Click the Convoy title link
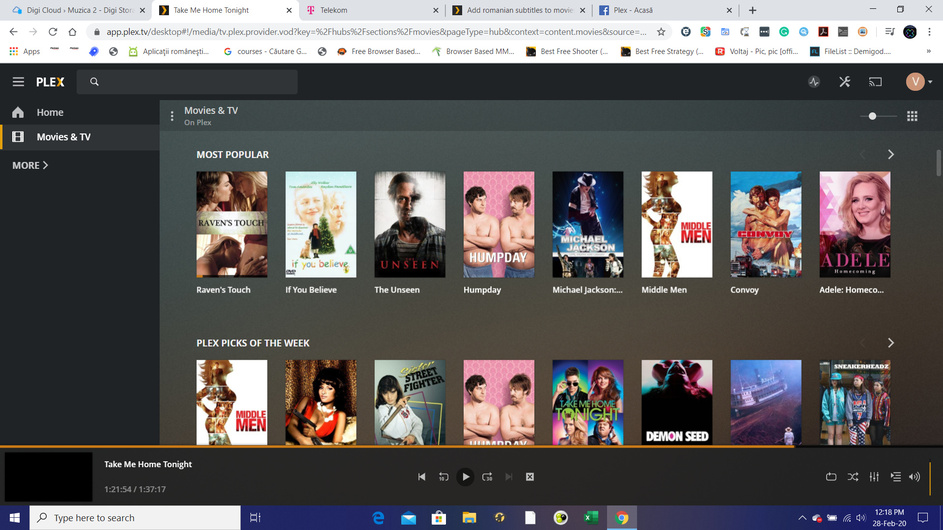Image resolution: width=943 pixels, height=530 pixels. point(745,290)
